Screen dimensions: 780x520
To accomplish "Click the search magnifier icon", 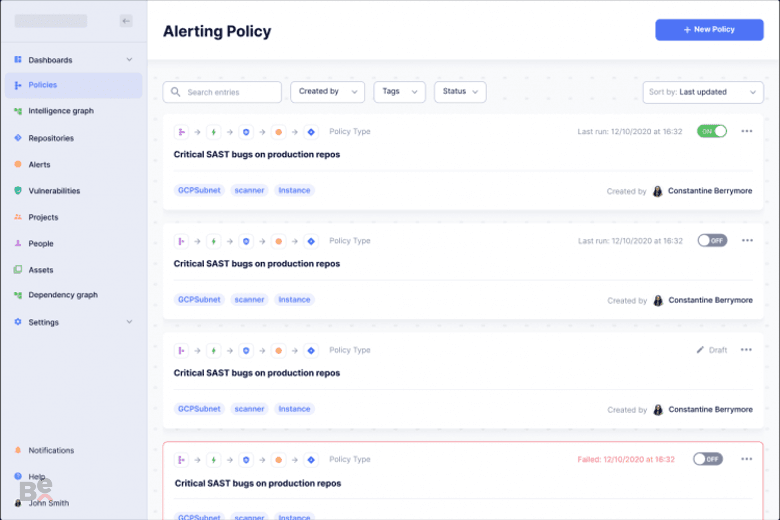I will pos(175,92).
